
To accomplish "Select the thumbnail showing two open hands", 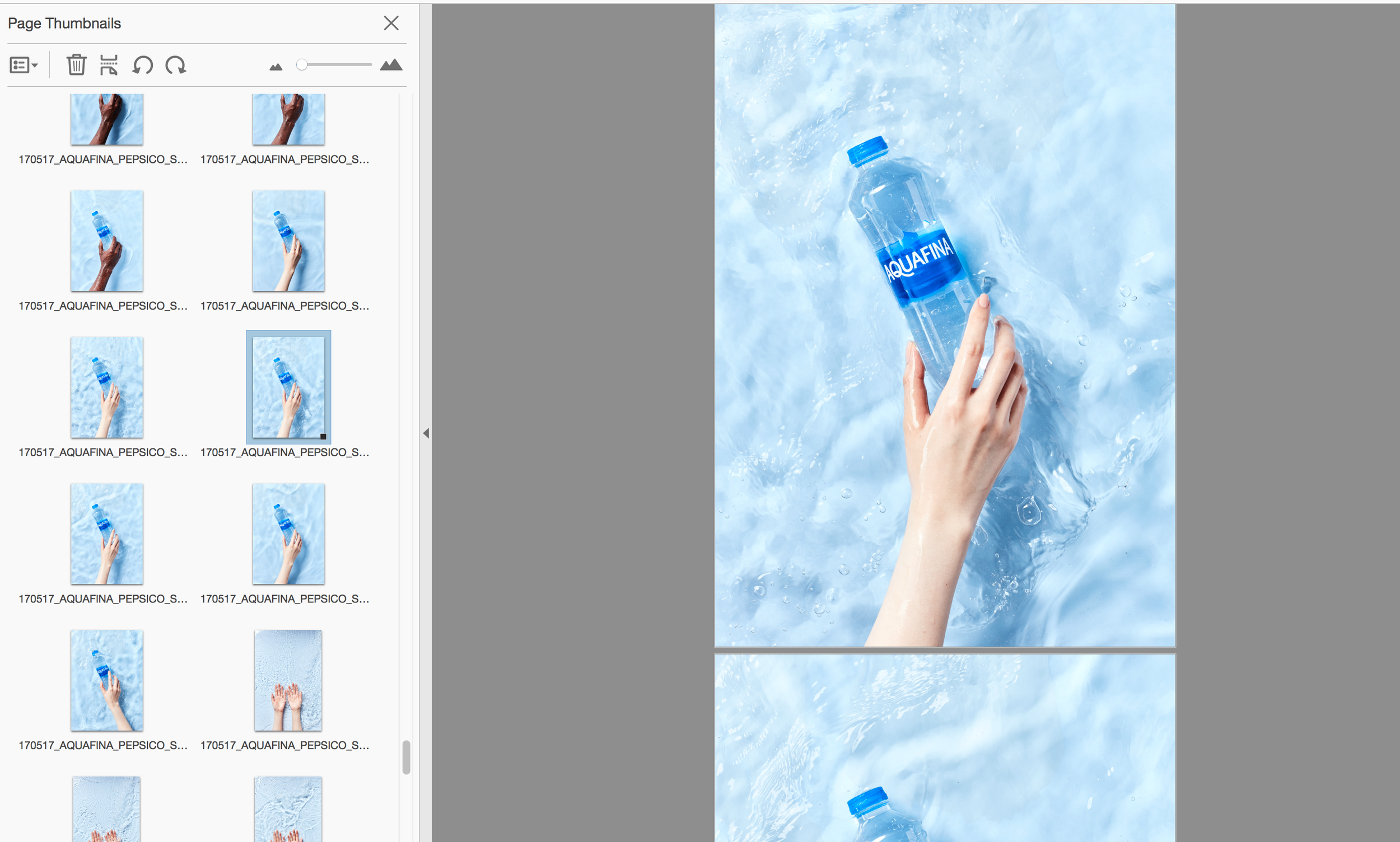I will pos(288,680).
